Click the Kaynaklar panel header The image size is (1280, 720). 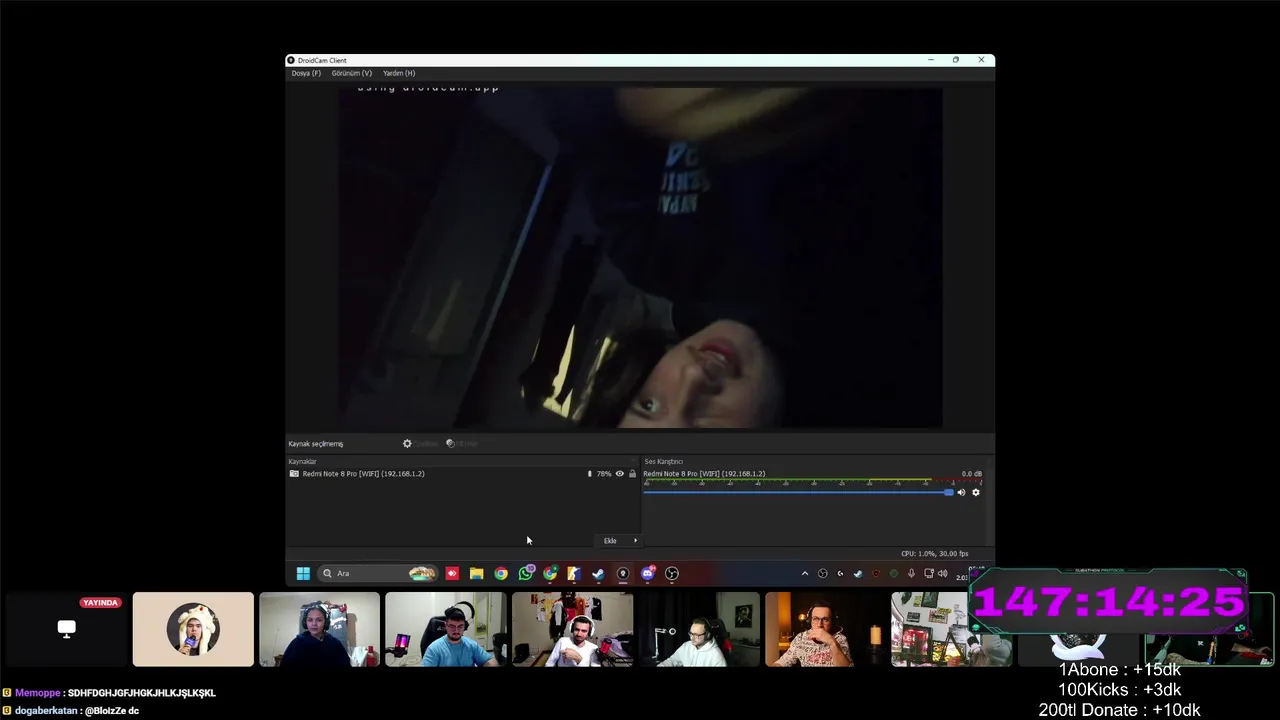point(303,462)
